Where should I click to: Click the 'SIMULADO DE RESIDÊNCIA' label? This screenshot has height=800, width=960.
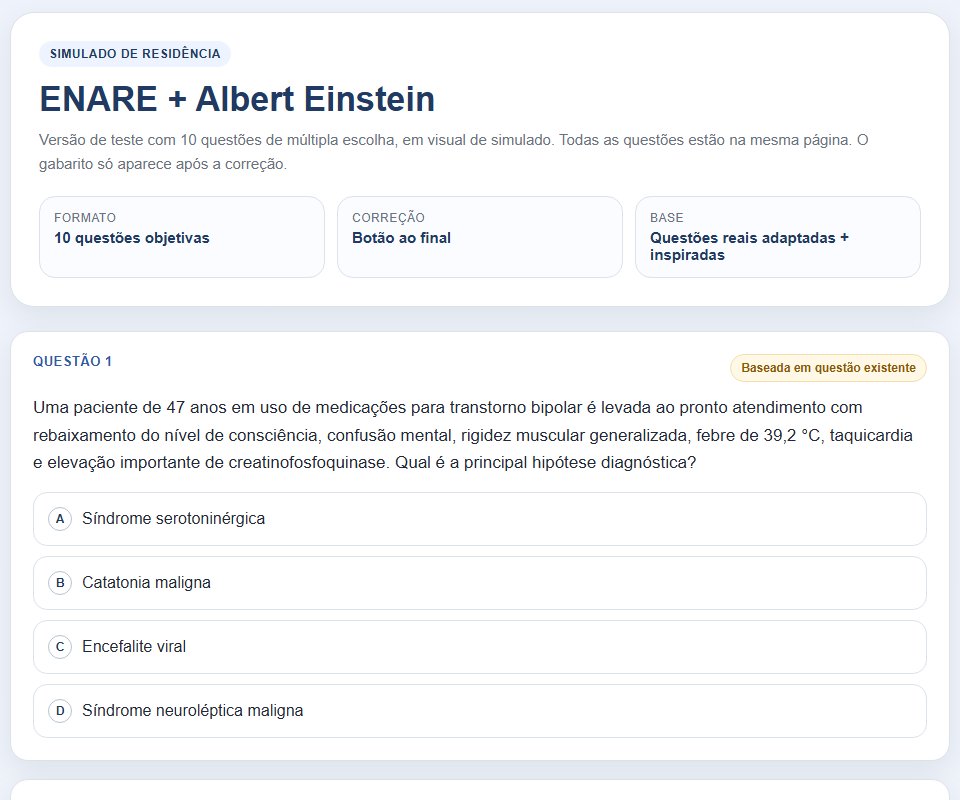pyautogui.click(x=135, y=54)
